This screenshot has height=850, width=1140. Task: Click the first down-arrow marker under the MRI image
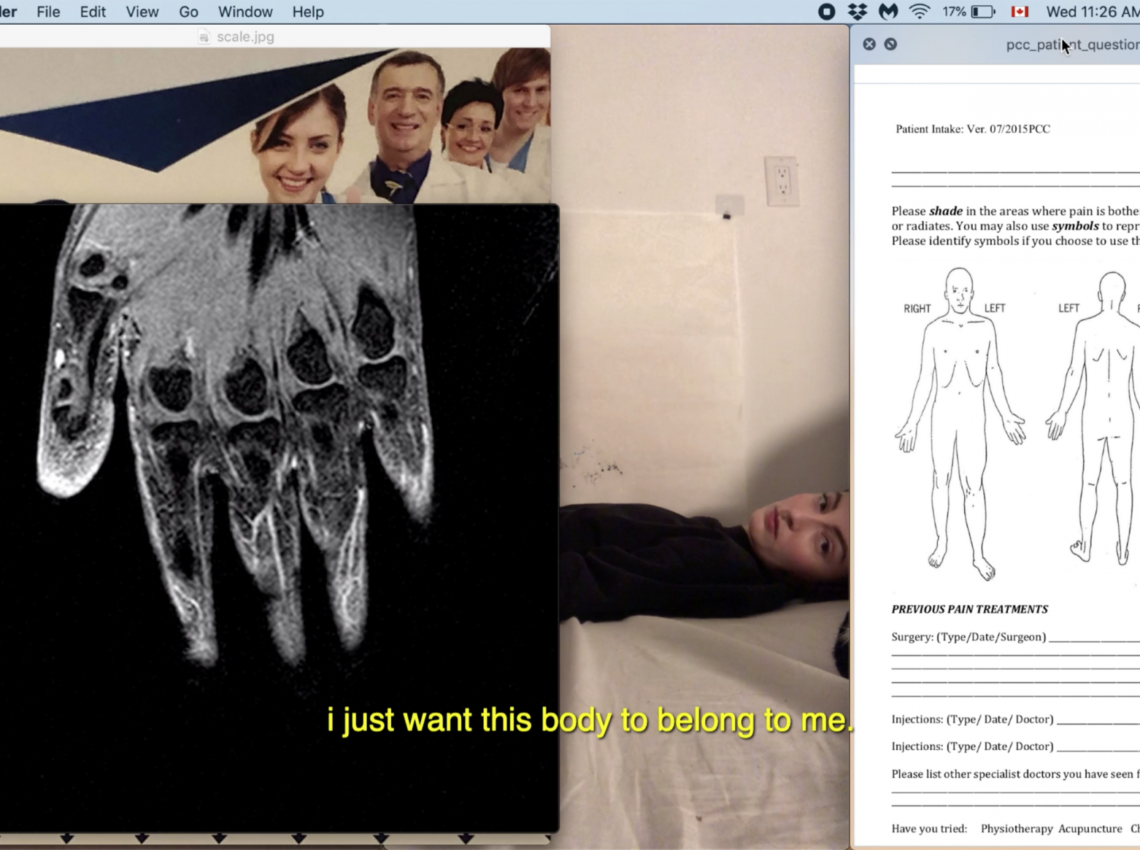click(67, 837)
